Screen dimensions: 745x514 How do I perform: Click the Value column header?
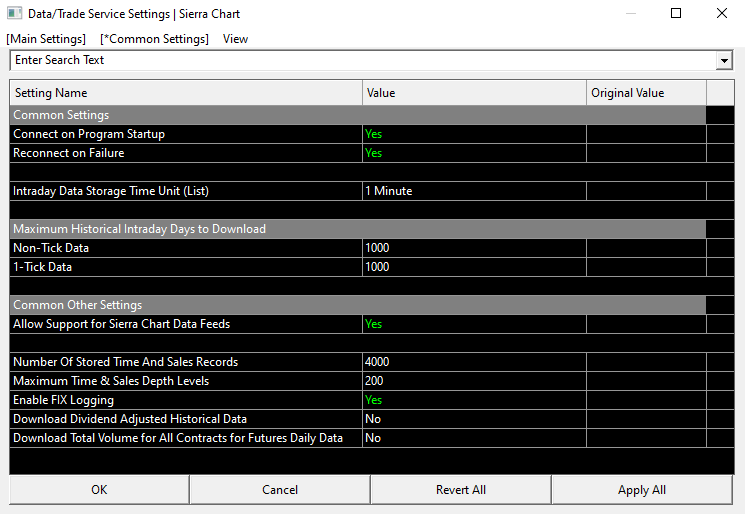tap(474, 93)
